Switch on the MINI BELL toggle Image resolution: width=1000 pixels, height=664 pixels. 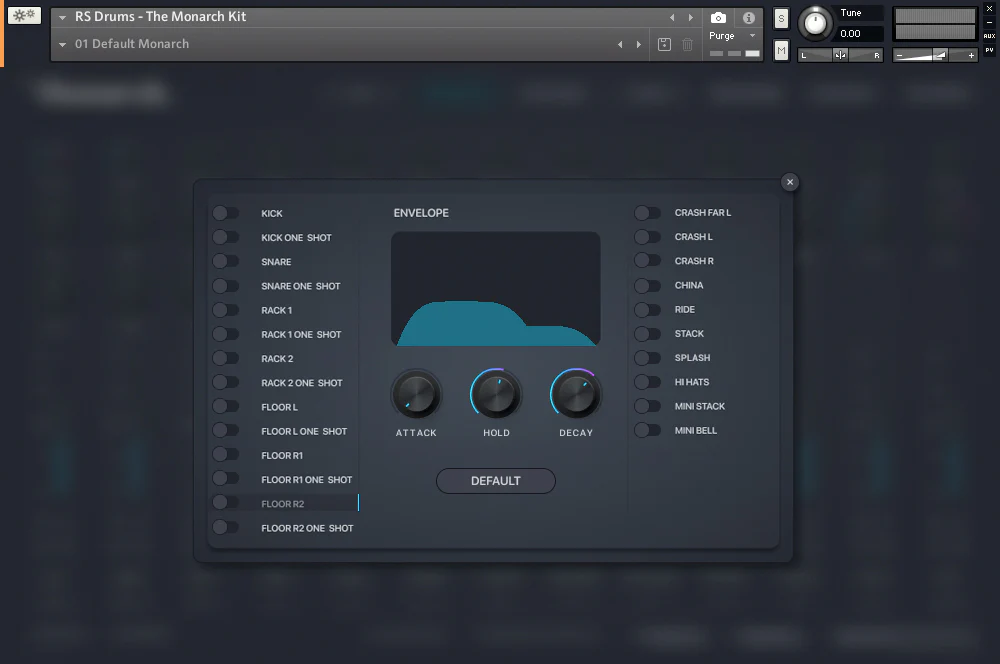click(647, 431)
